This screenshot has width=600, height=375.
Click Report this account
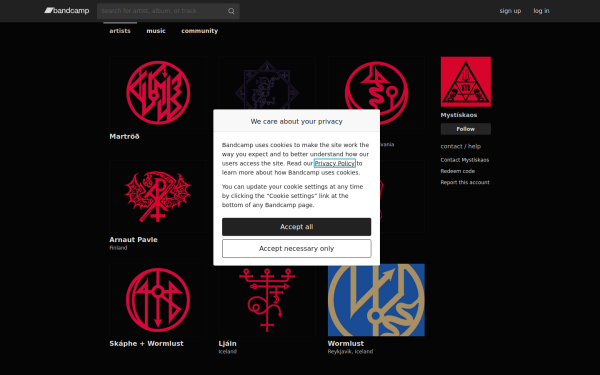[x=465, y=182]
